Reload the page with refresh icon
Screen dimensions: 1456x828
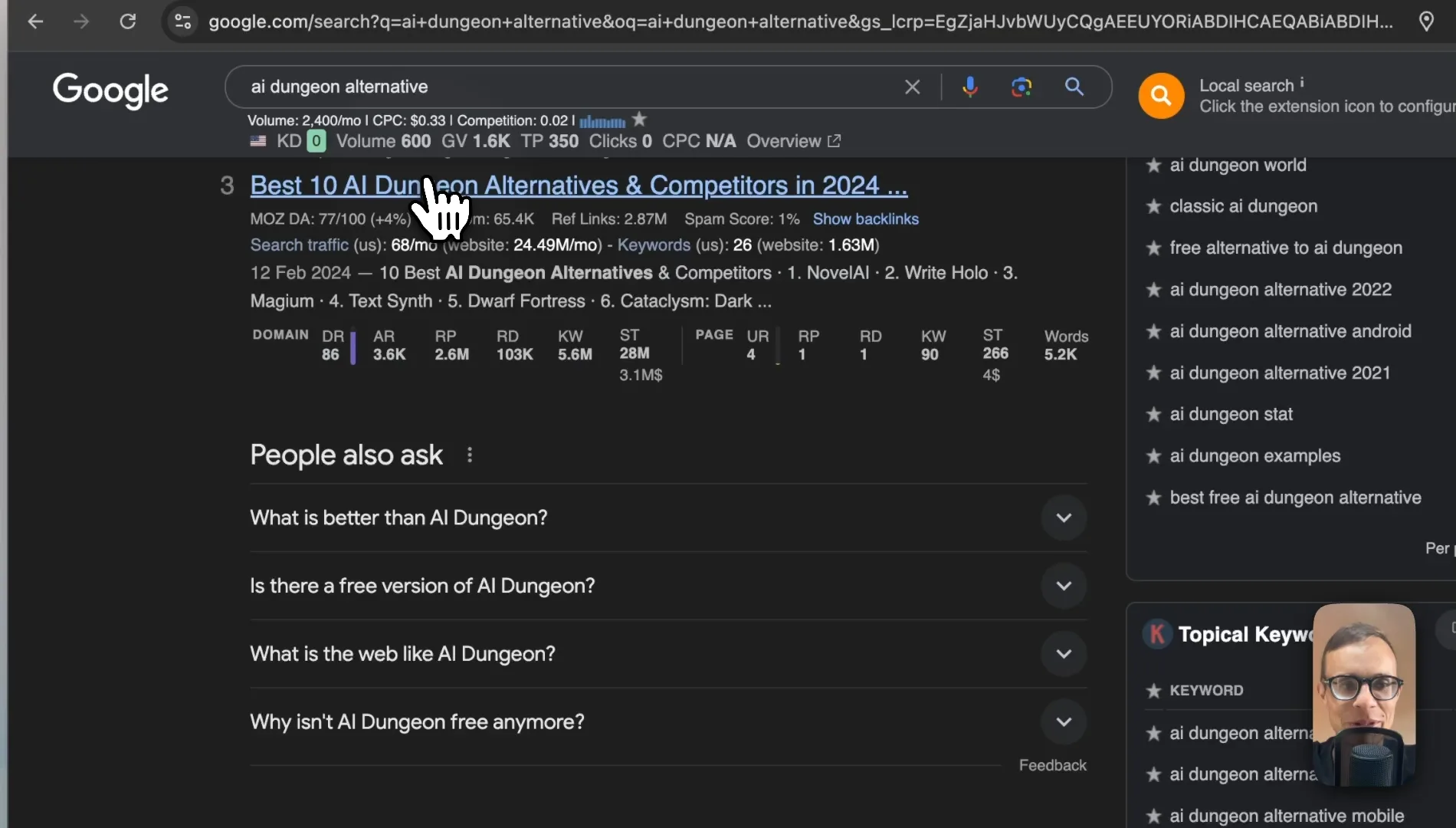(x=128, y=21)
